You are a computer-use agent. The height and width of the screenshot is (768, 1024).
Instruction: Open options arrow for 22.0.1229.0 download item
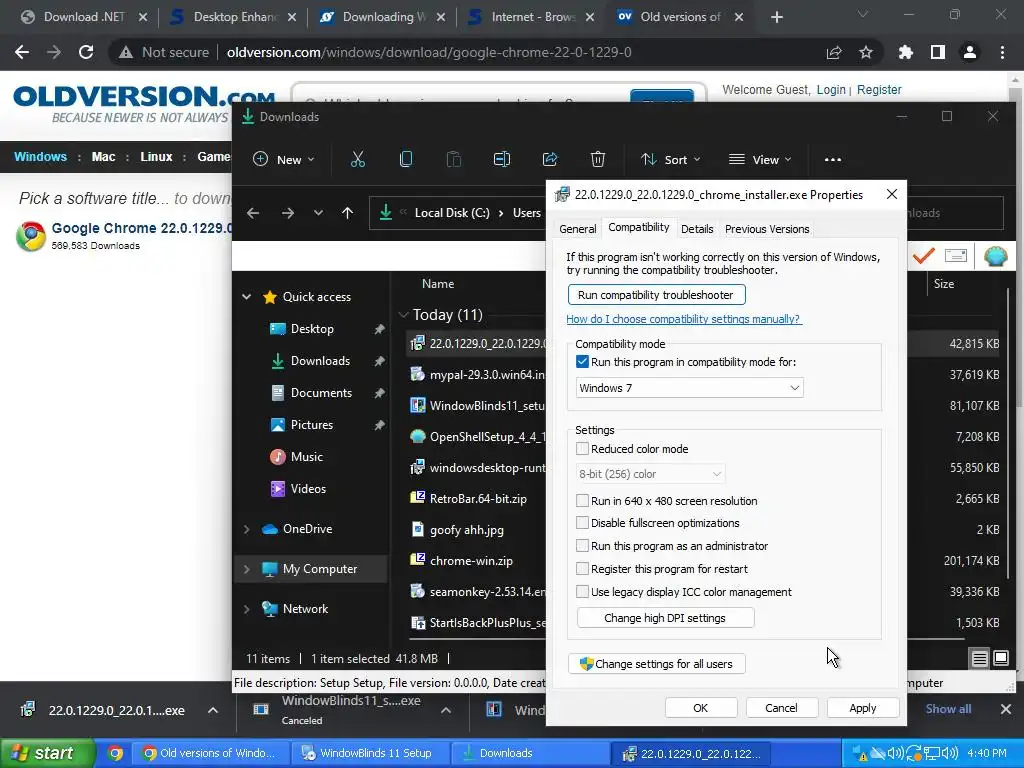tap(213, 710)
